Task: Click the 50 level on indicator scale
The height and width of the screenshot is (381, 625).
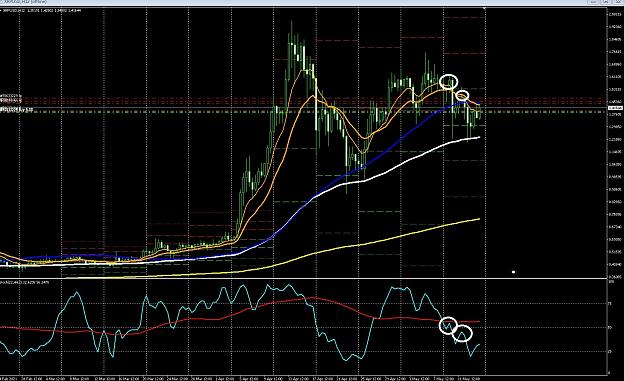Action: tap(610, 328)
